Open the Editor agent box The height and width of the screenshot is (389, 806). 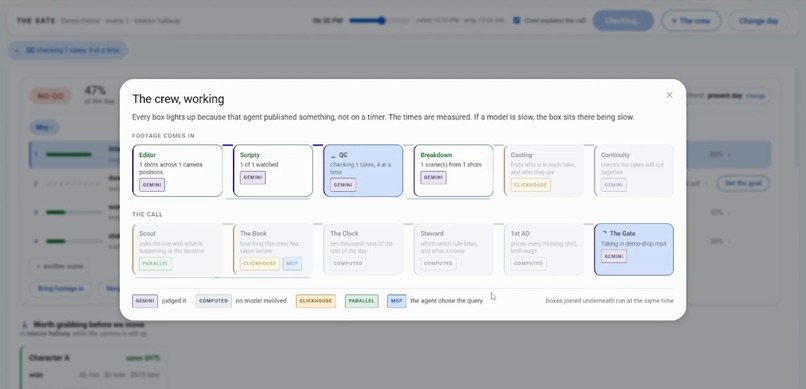[177, 171]
